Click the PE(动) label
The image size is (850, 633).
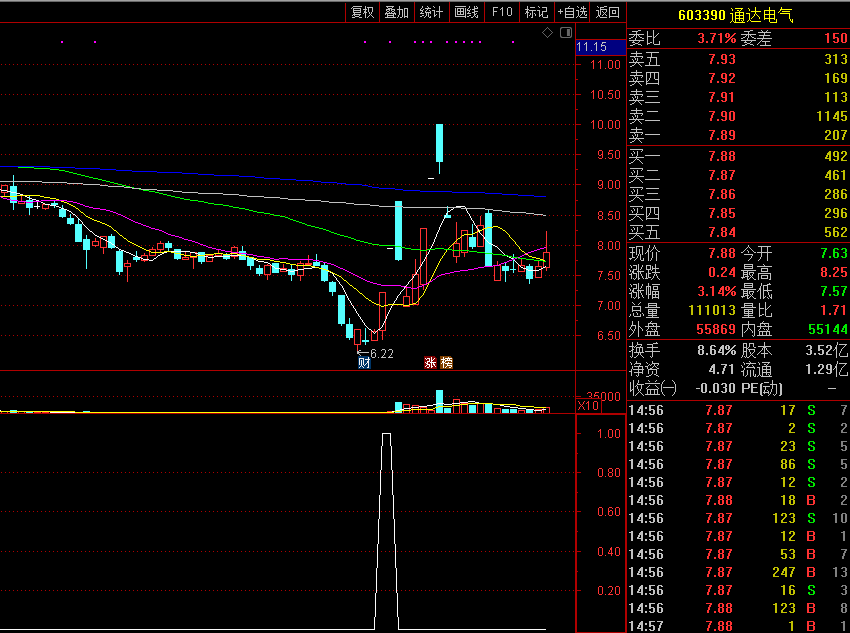(x=762, y=389)
